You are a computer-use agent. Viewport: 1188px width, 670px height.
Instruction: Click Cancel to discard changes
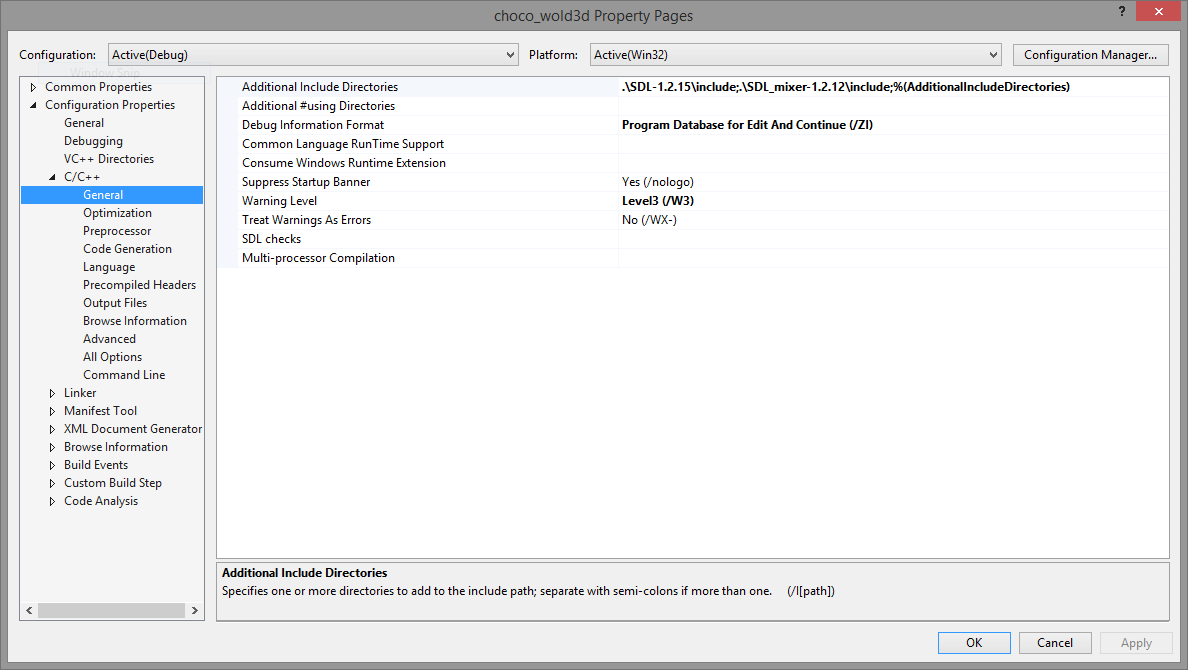coord(1054,643)
